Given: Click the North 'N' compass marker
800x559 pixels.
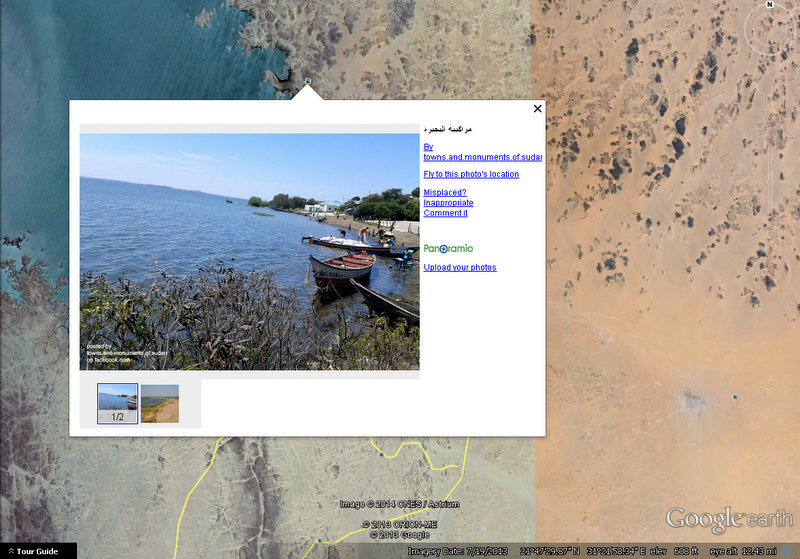Looking at the screenshot, I should [769, 5].
